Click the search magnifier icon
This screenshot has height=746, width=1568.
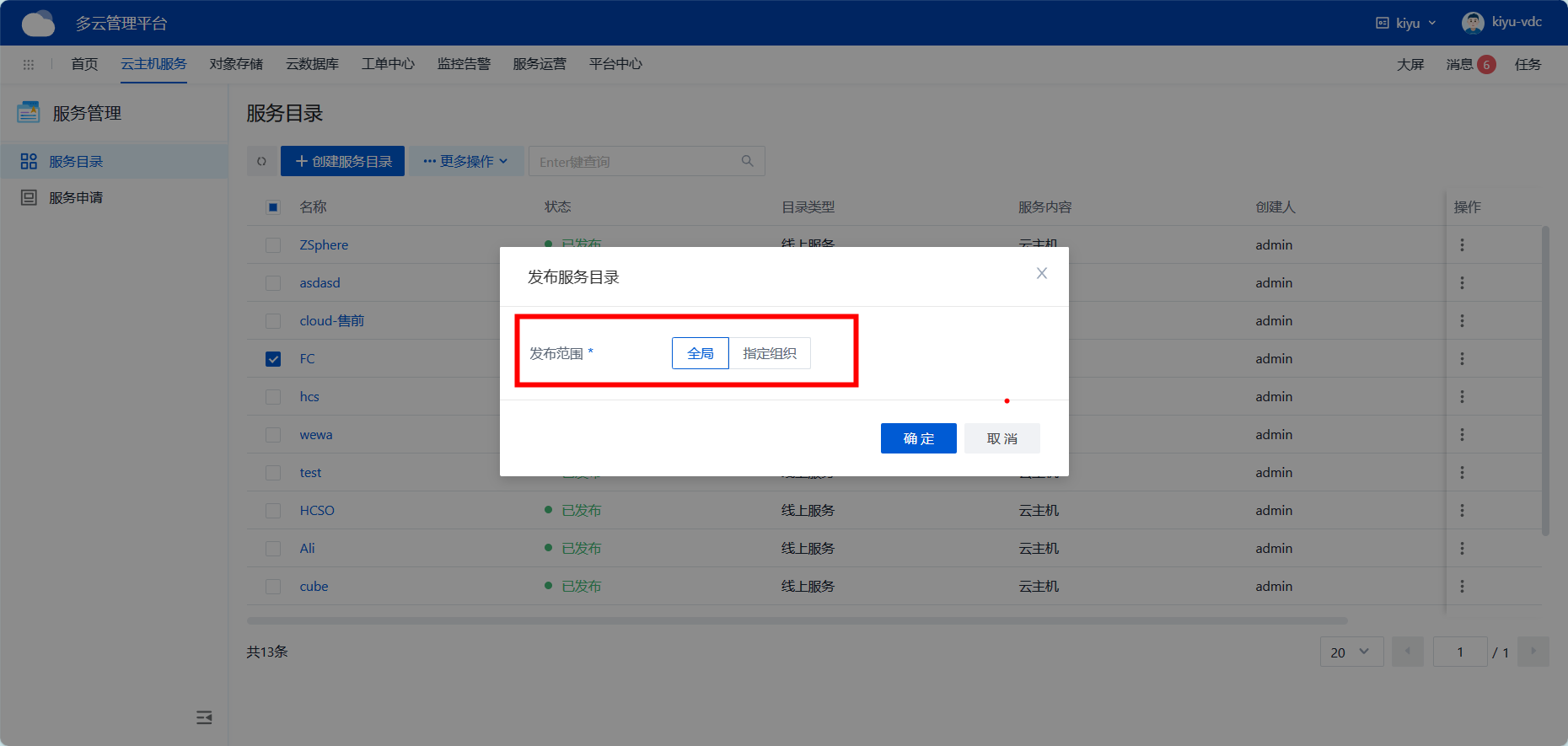(x=747, y=161)
